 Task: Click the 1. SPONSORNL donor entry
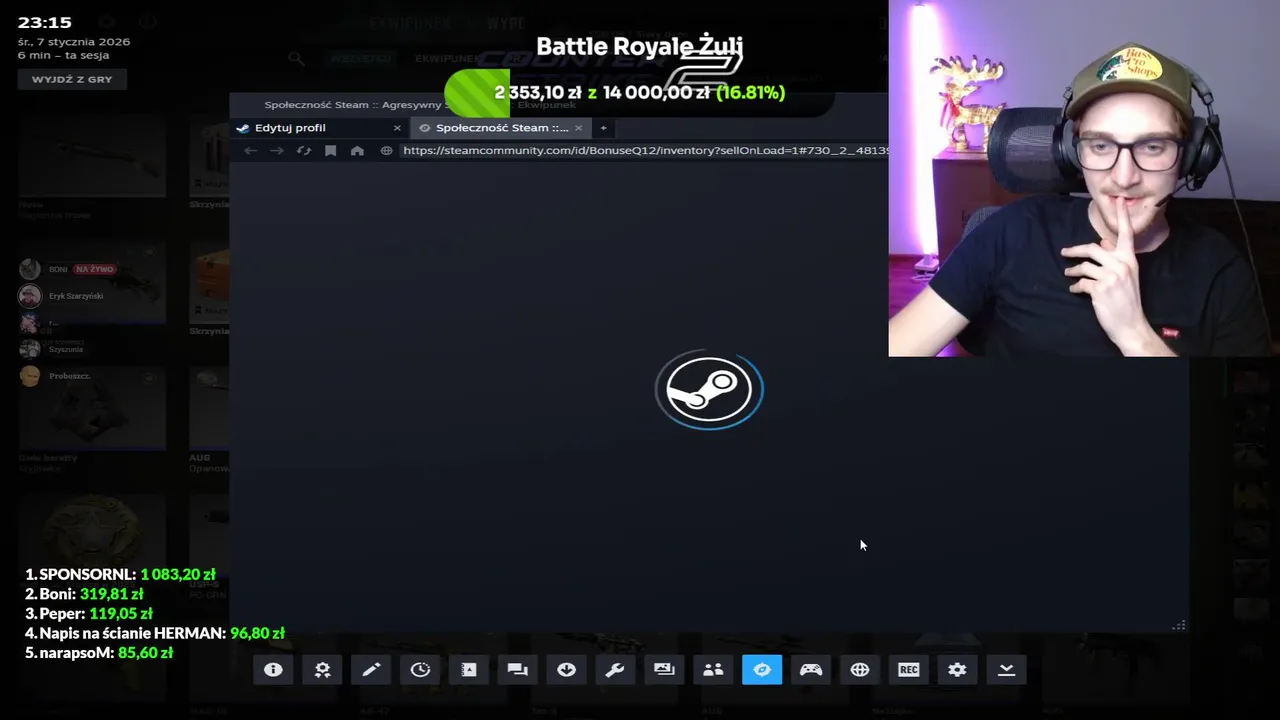tap(120, 574)
